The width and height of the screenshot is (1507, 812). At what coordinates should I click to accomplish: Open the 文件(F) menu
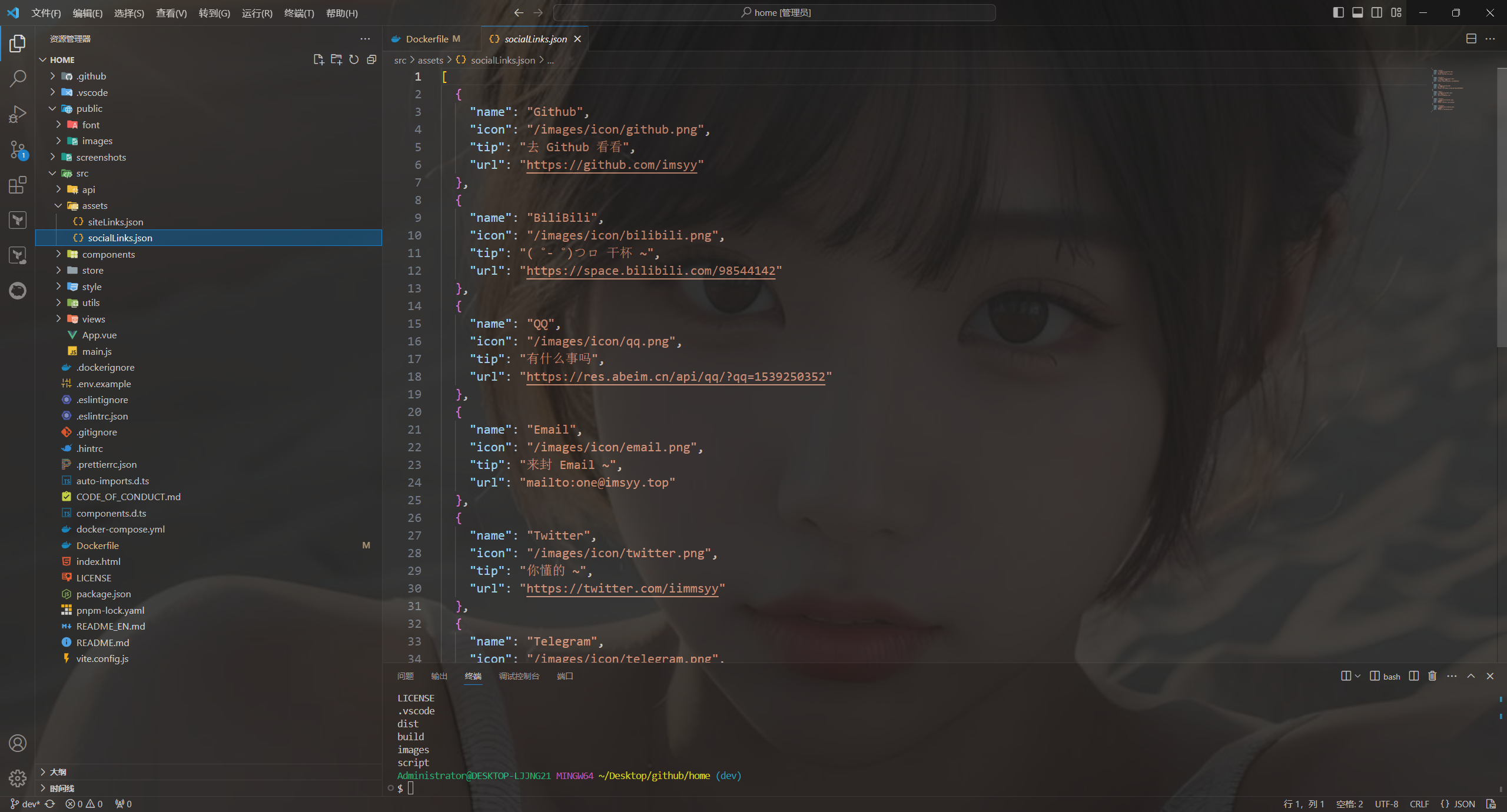pyautogui.click(x=46, y=13)
